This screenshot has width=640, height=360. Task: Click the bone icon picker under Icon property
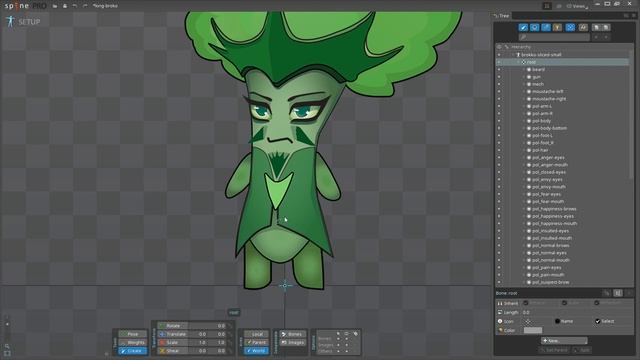(528, 322)
